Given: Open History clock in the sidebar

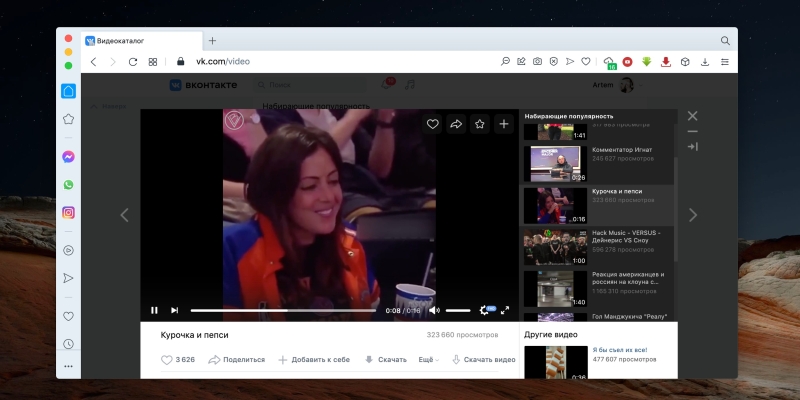Looking at the screenshot, I should 68,344.
